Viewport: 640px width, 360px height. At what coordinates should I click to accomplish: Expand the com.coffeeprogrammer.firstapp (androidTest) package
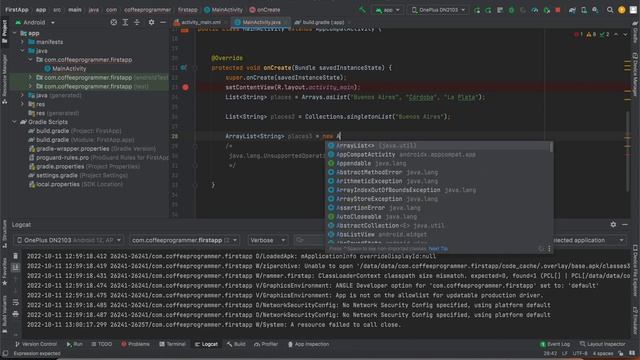coord(30,78)
